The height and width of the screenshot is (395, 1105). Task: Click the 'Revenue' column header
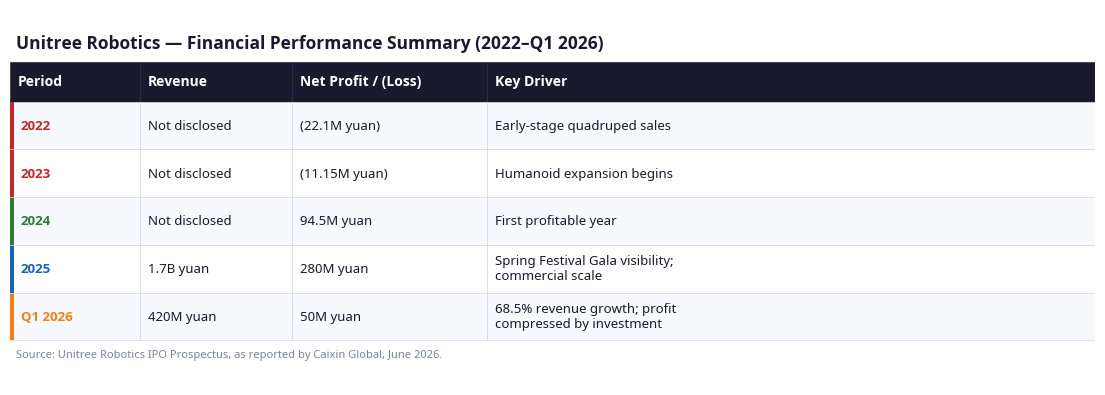[x=216, y=82]
